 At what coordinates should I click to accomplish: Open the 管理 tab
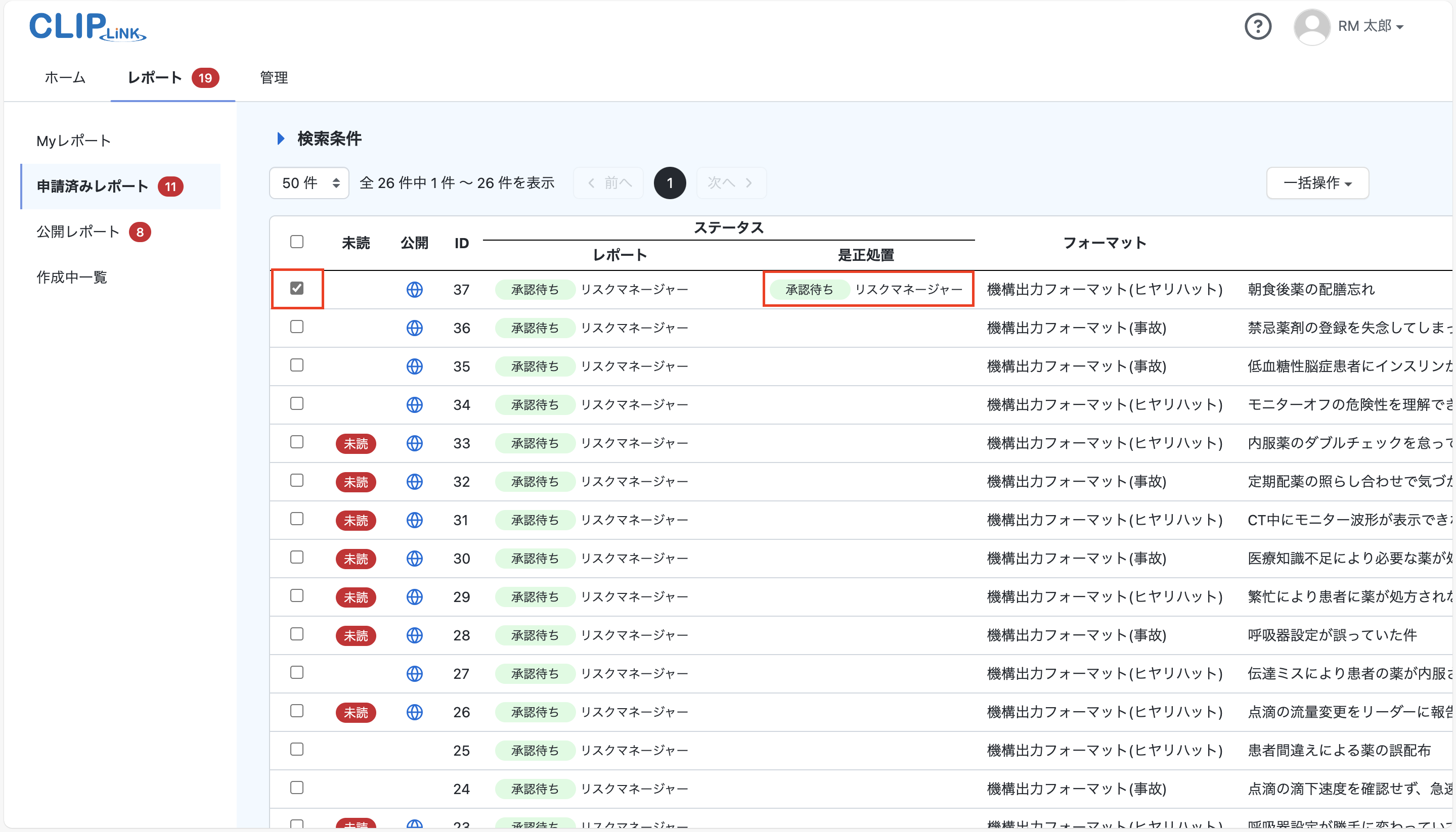point(273,78)
